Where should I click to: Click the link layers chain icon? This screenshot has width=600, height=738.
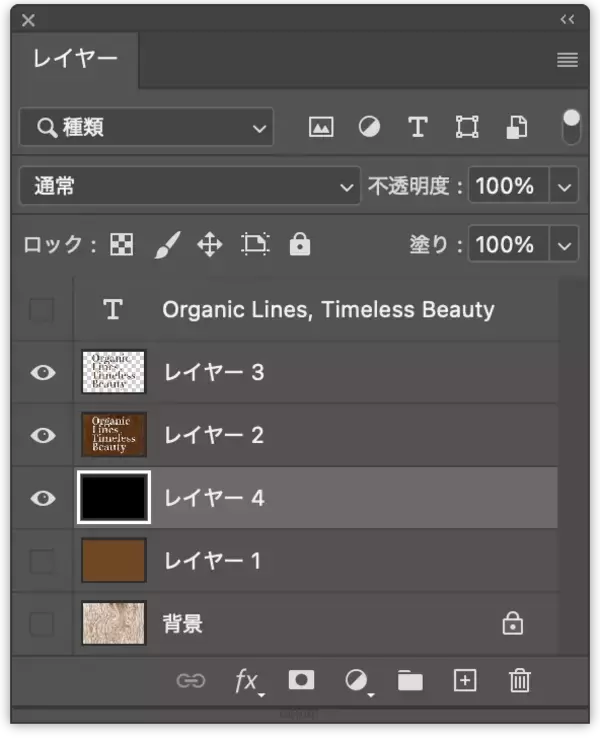click(191, 681)
